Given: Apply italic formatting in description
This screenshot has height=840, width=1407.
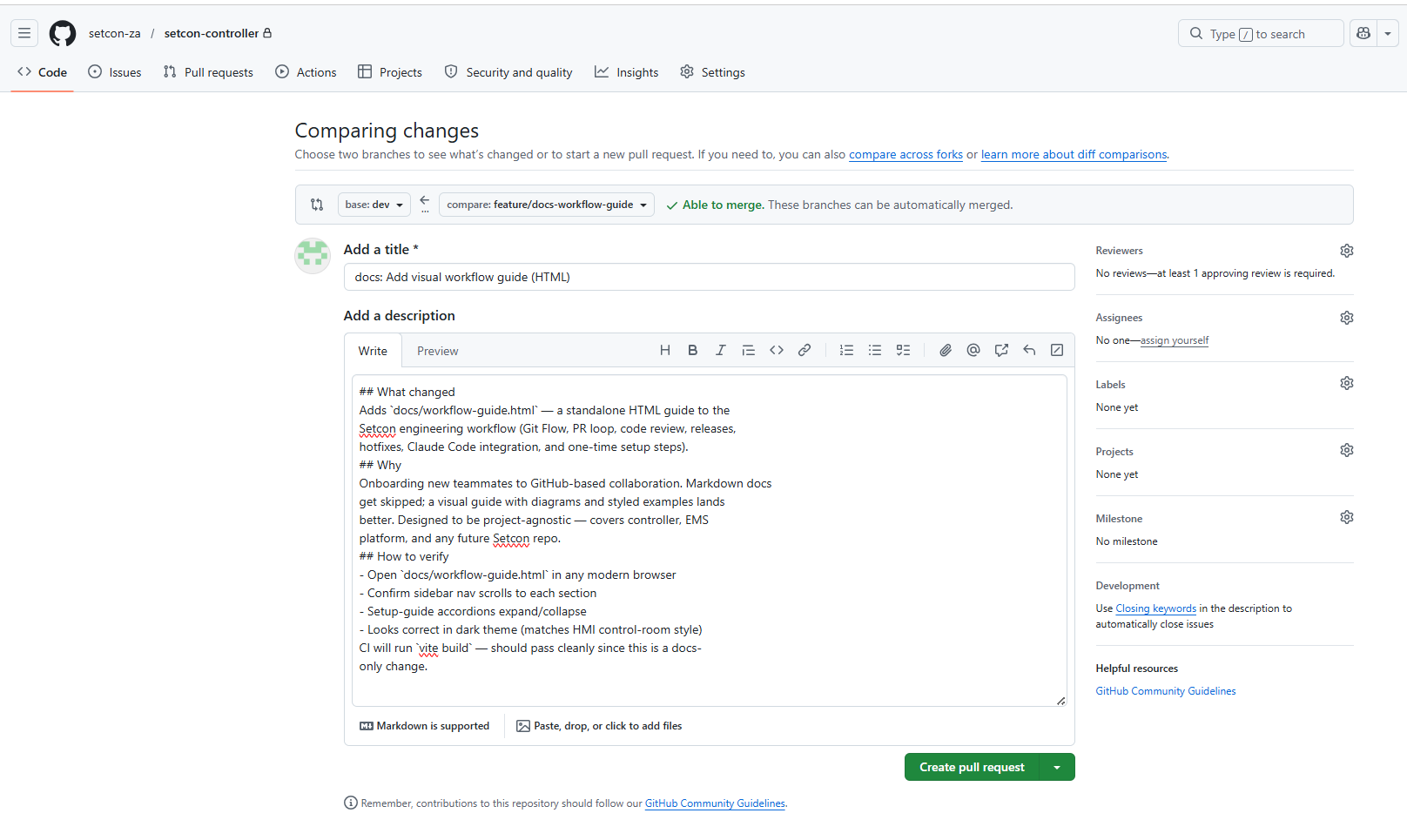Looking at the screenshot, I should point(721,350).
